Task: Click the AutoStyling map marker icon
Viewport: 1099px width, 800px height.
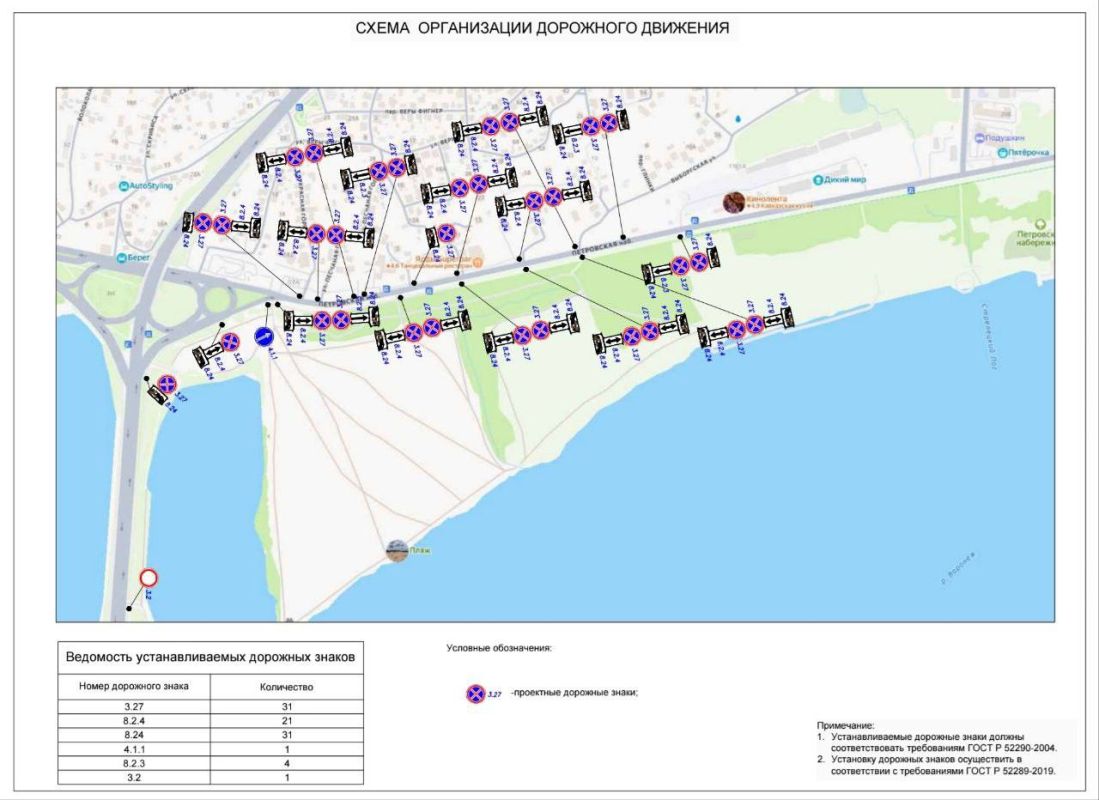Action: (x=122, y=186)
